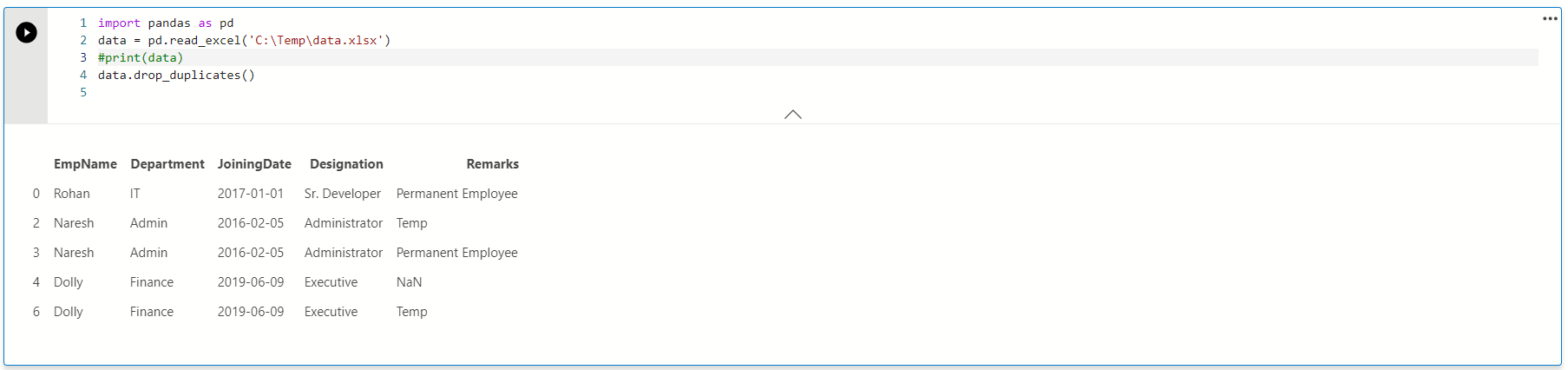This screenshot has height=370, width=1568.
Task: Click row index 6 in the output
Action: pos(36,312)
